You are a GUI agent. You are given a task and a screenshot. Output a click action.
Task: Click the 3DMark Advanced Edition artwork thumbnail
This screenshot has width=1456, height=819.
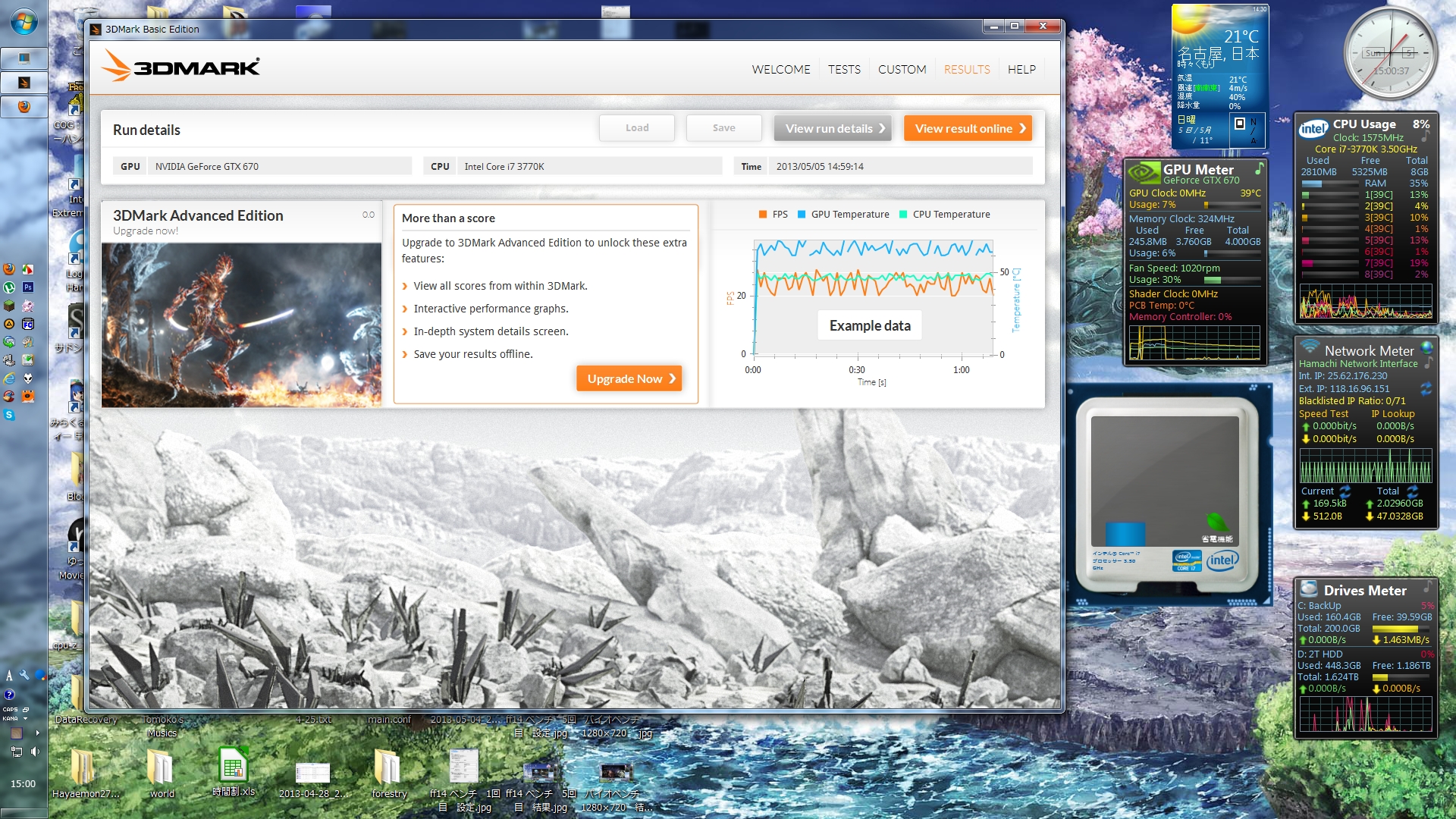point(241,325)
